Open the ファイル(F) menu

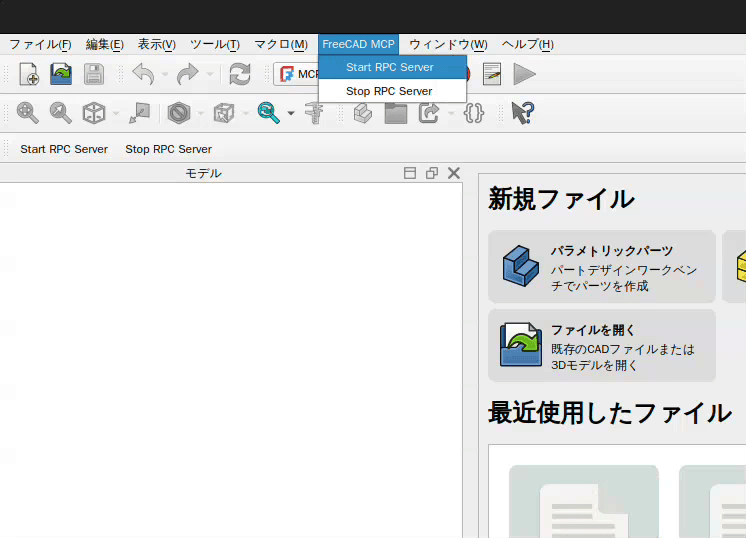pos(40,44)
